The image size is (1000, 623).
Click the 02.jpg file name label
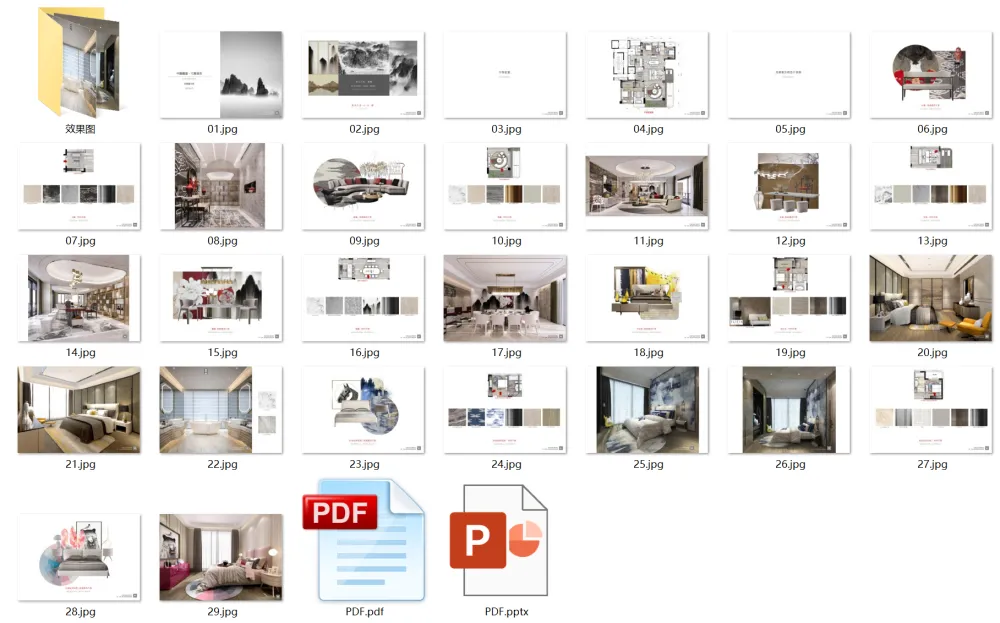click(x=363, y=129)
